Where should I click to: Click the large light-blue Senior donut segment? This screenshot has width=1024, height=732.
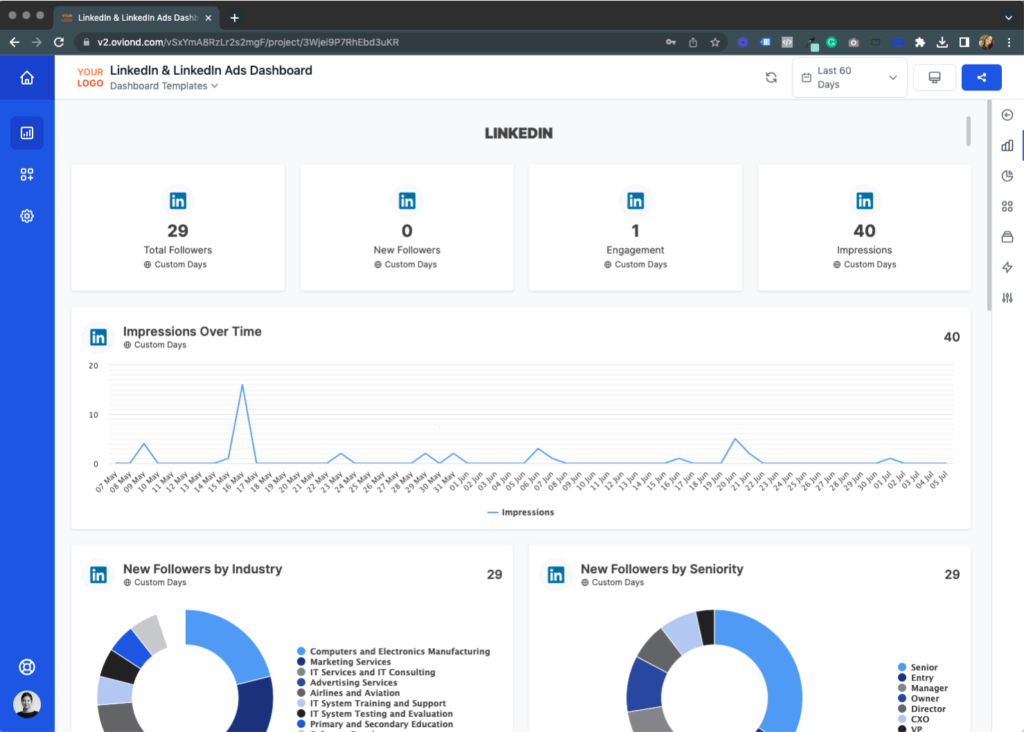[775, 666]
